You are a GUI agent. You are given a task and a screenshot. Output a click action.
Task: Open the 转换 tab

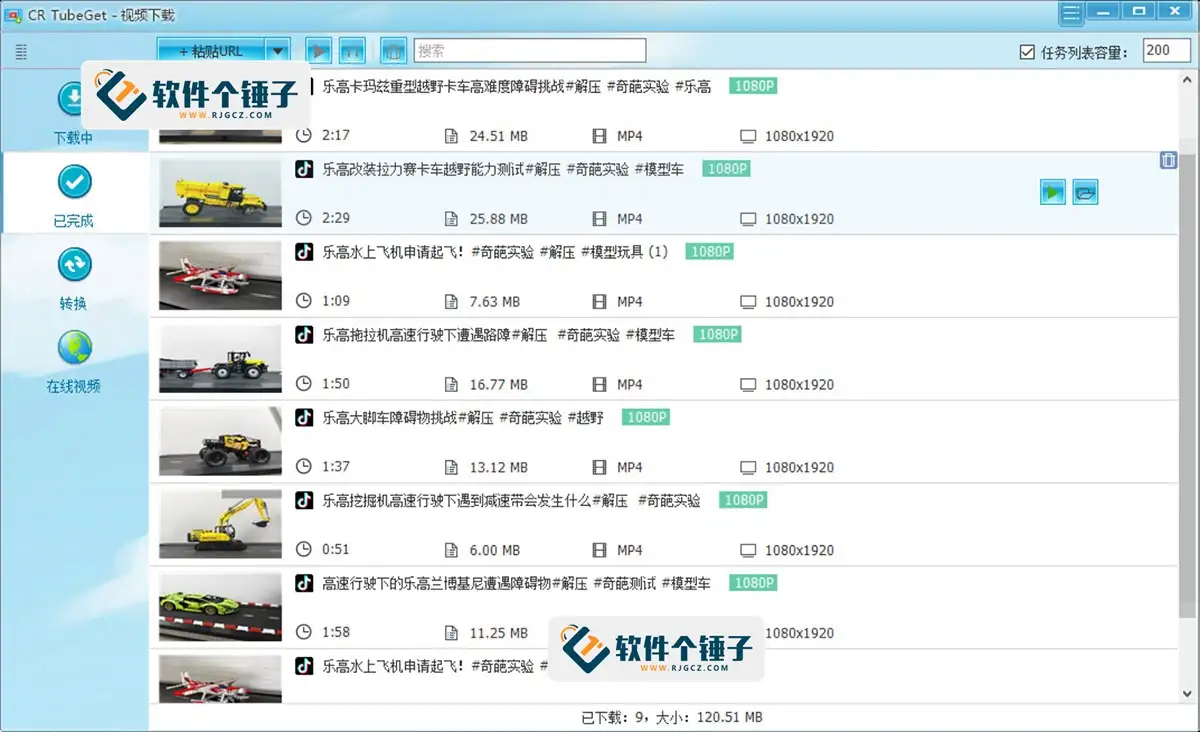point(74,277)
